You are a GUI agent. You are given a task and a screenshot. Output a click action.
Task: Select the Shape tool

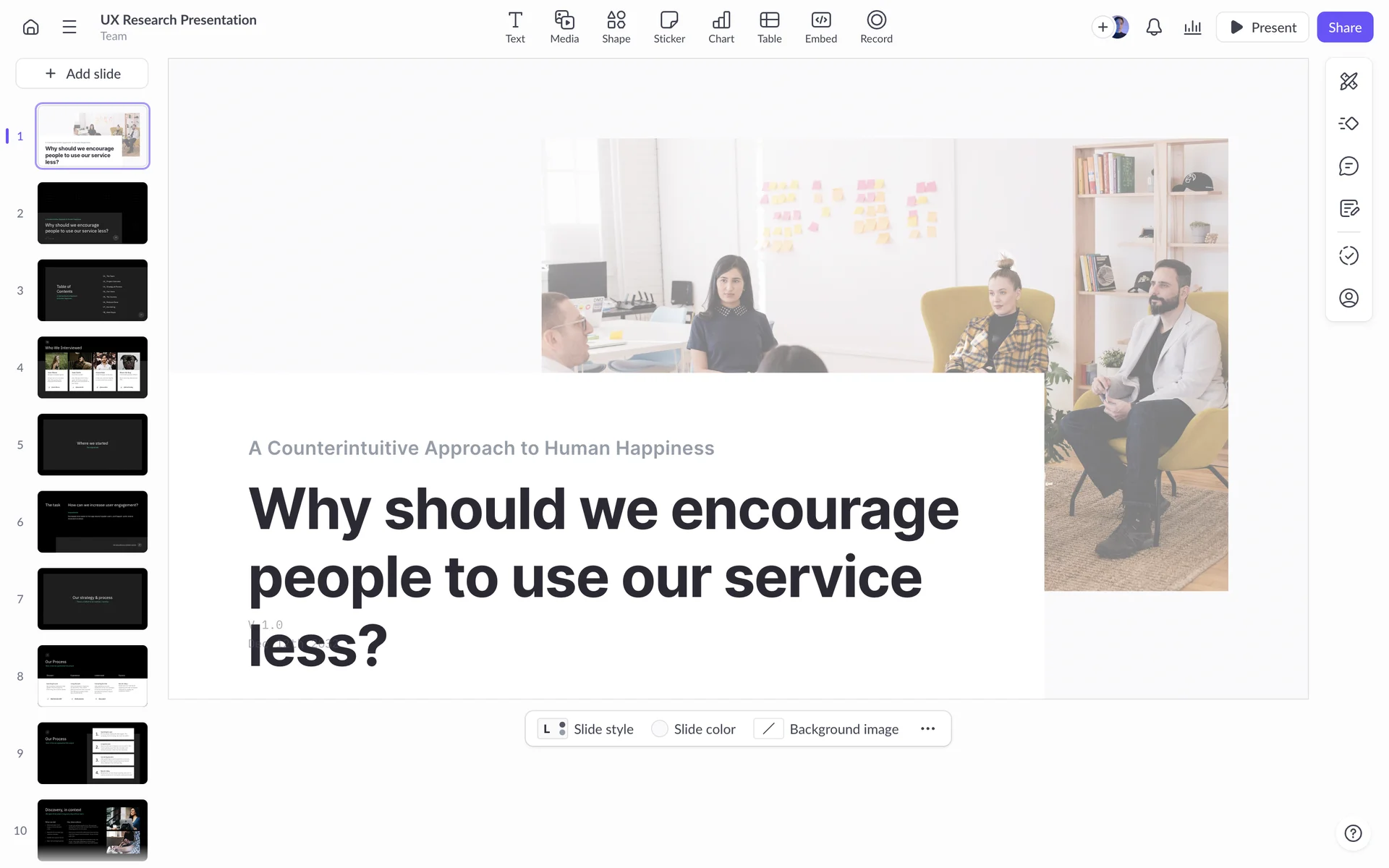pyautogui.click(x=616, y=27)
